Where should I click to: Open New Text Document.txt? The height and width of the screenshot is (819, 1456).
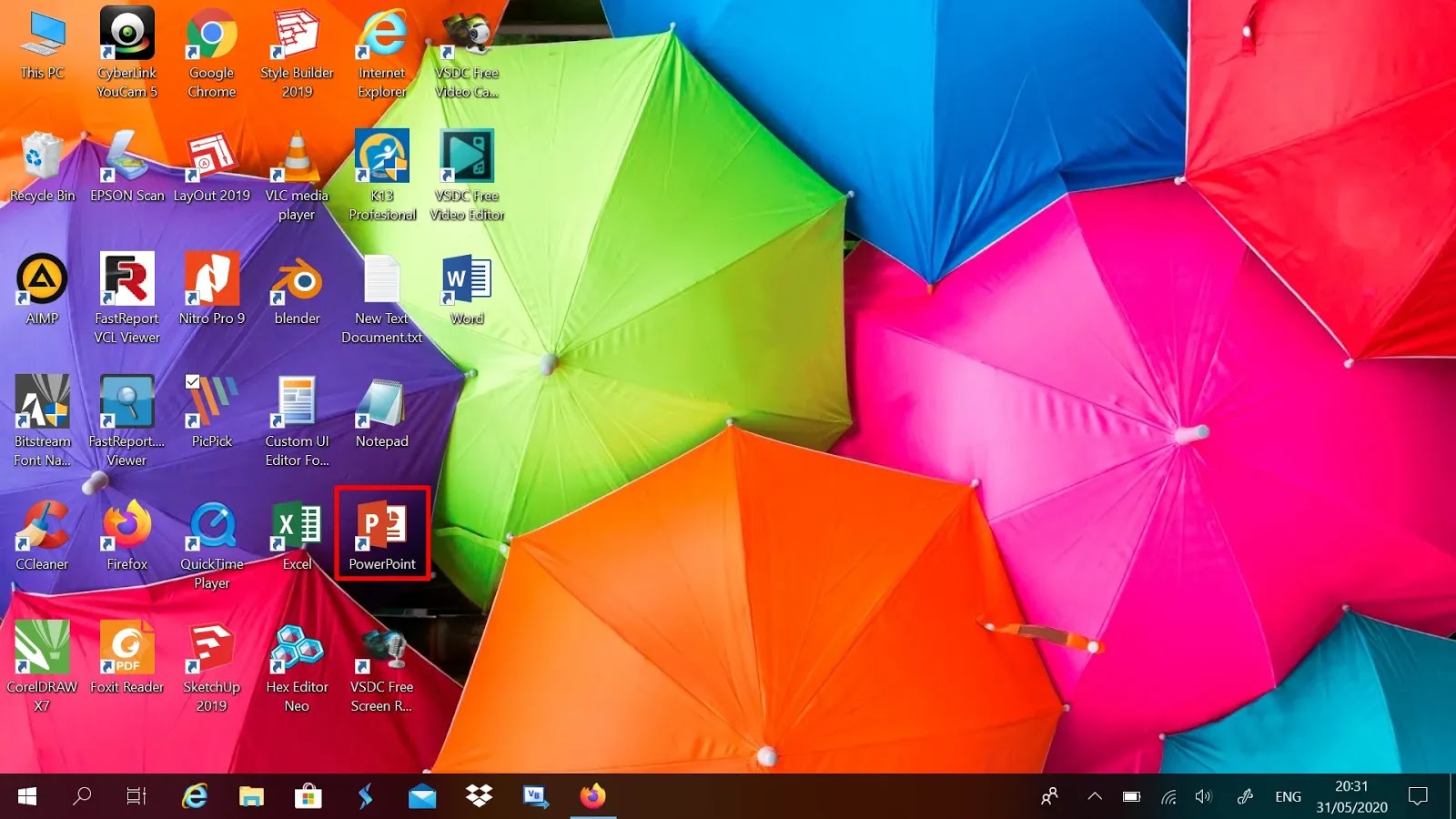[x=380, y=287]
